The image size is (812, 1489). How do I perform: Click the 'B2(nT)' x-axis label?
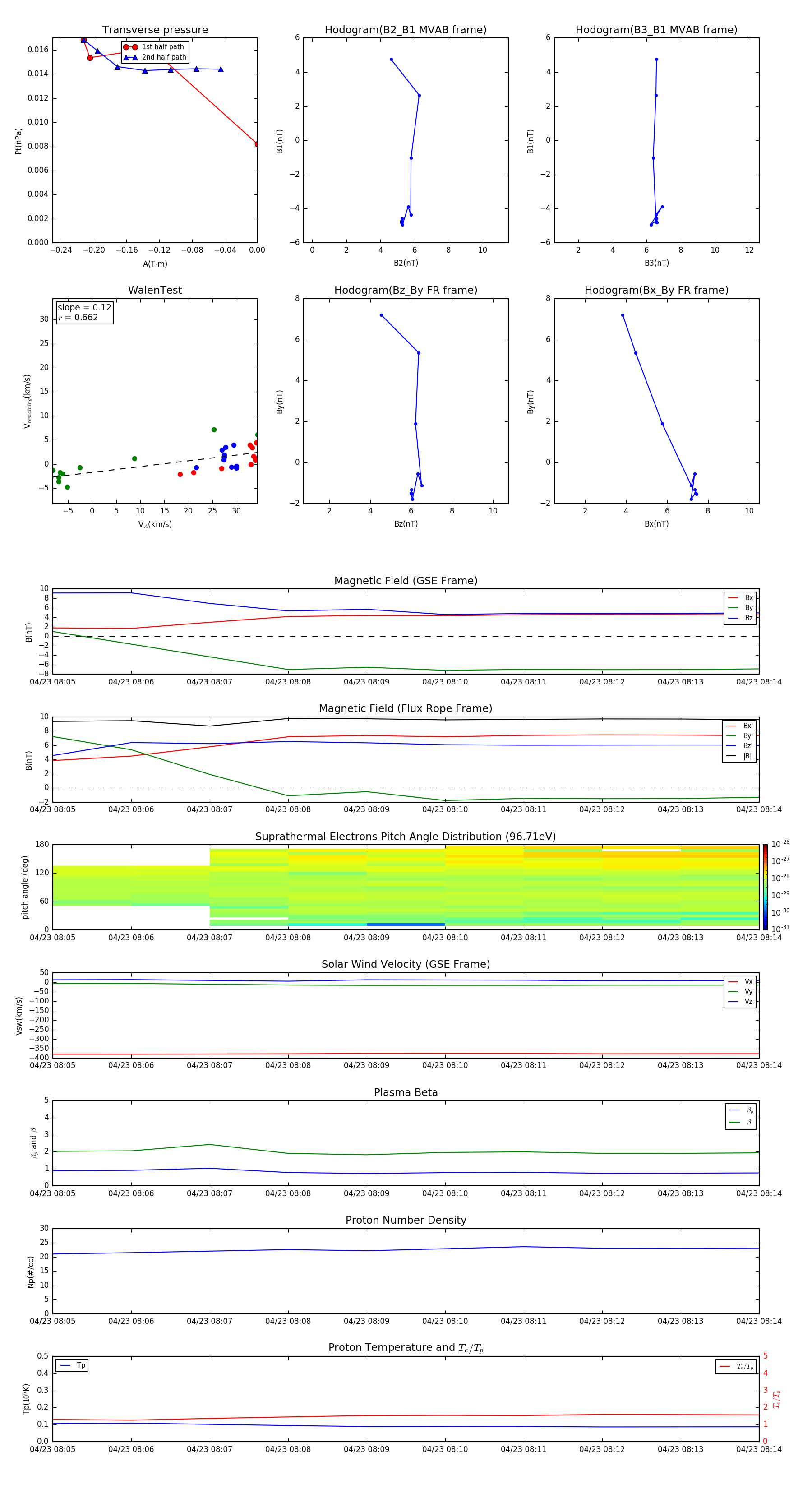(x=406, y=263)
